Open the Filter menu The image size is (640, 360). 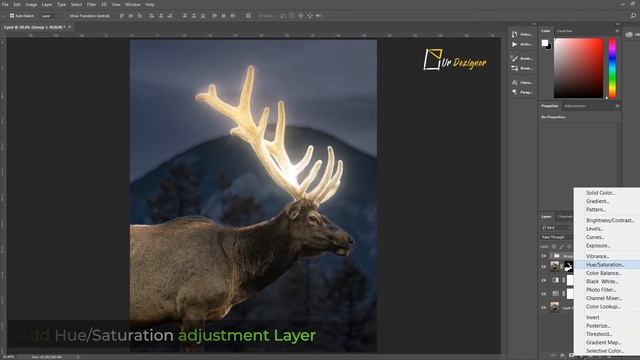(91, 4)
